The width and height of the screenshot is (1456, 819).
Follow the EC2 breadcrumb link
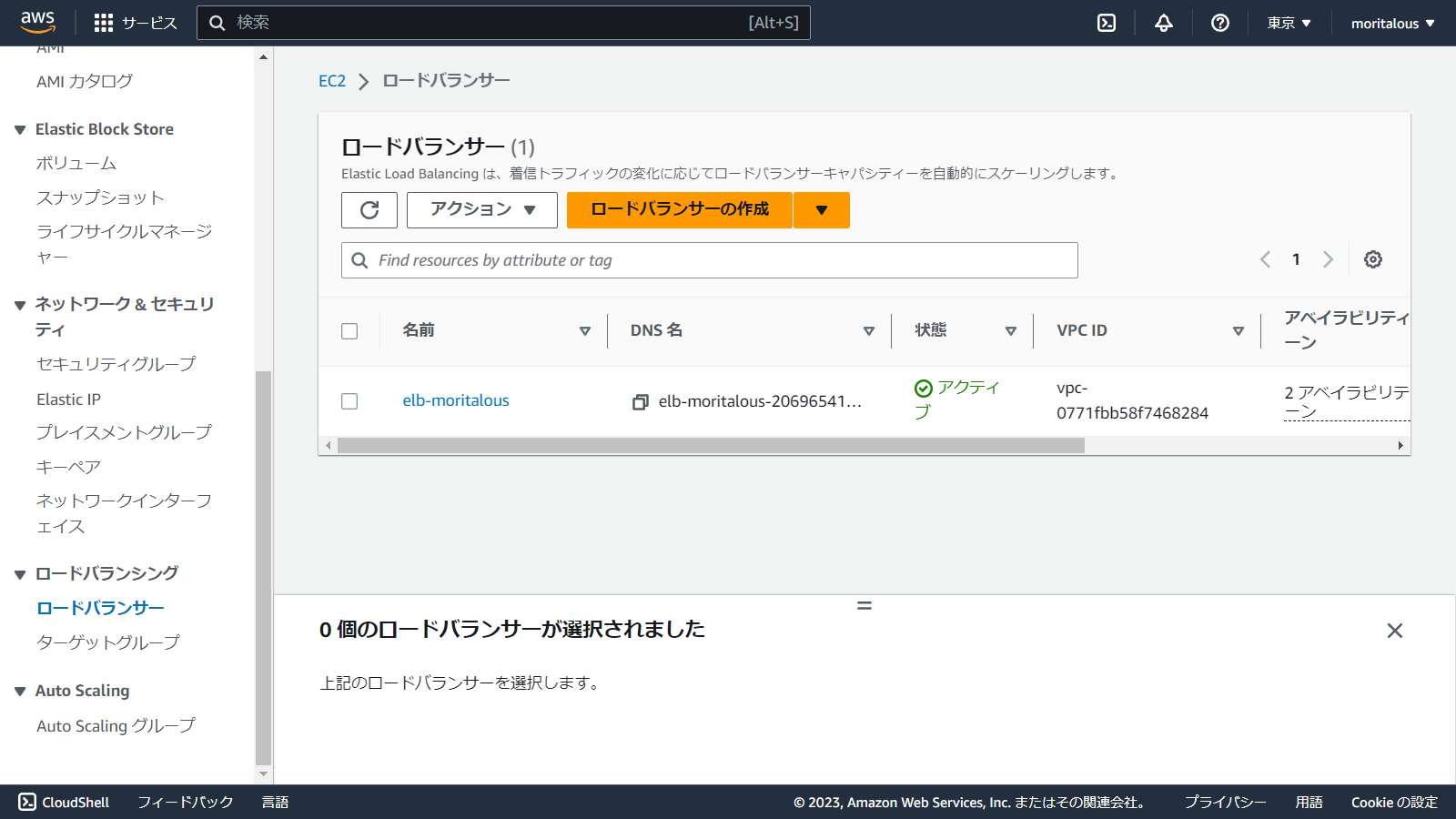click(x=332, y=80)
